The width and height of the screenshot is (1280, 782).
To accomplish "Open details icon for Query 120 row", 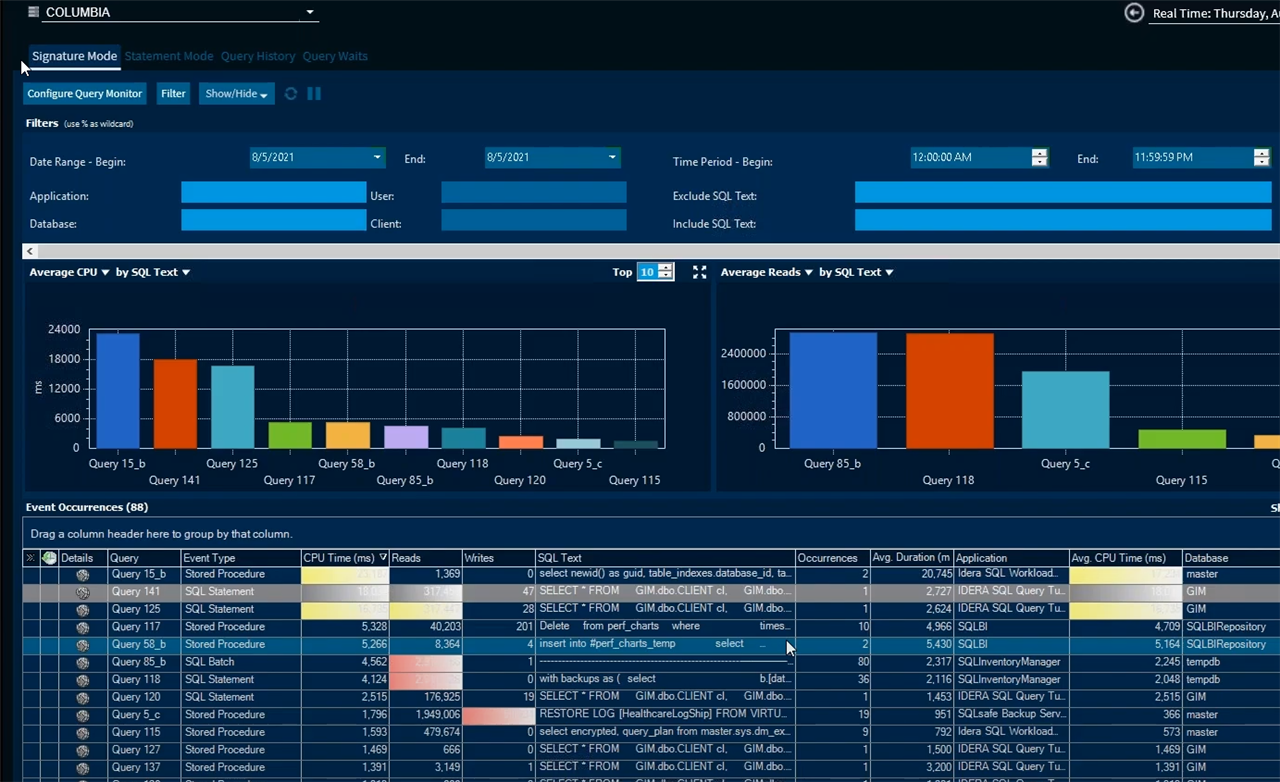I will (x=83, y=697).
